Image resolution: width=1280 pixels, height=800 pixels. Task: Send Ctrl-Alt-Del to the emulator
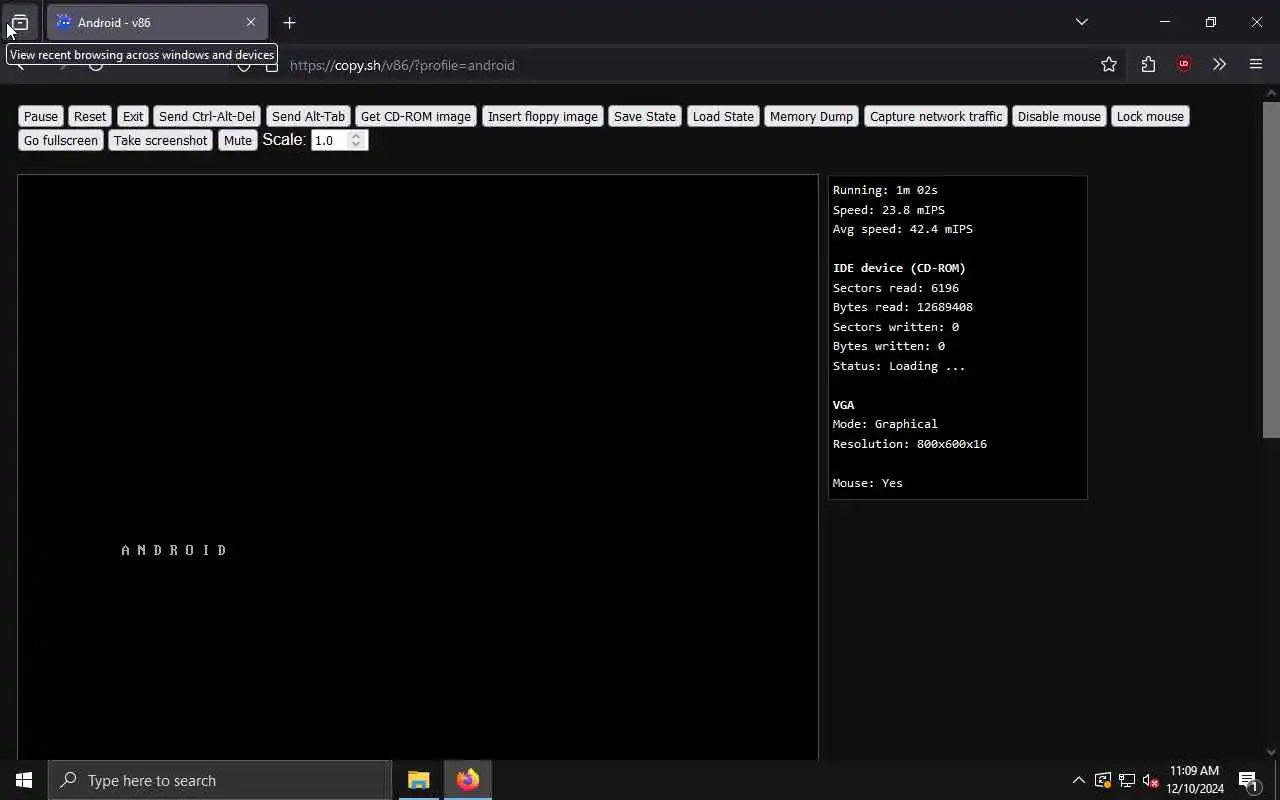207,116
